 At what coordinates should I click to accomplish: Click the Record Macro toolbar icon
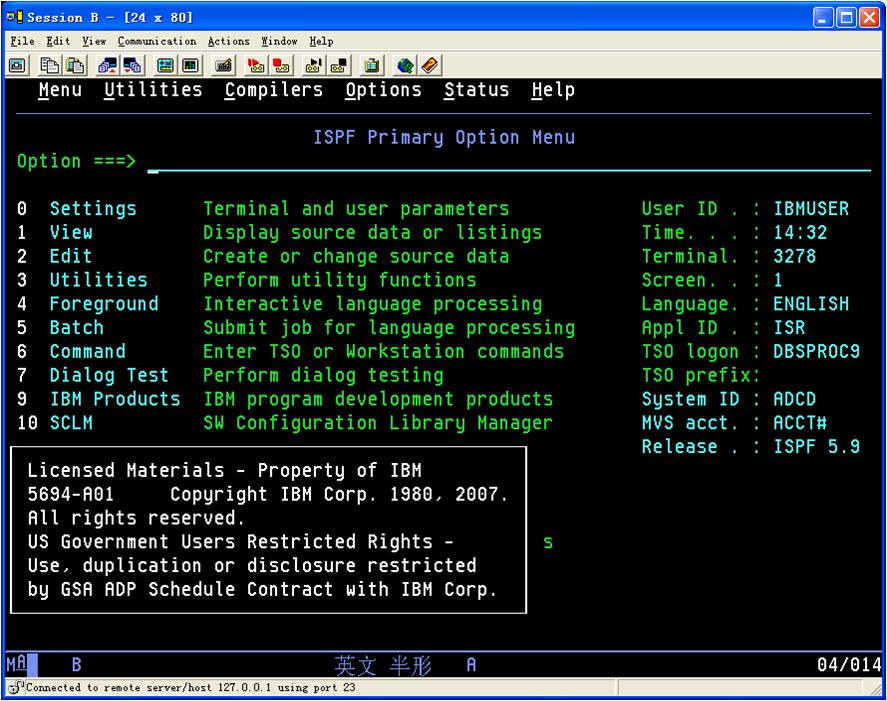(256, 66)
